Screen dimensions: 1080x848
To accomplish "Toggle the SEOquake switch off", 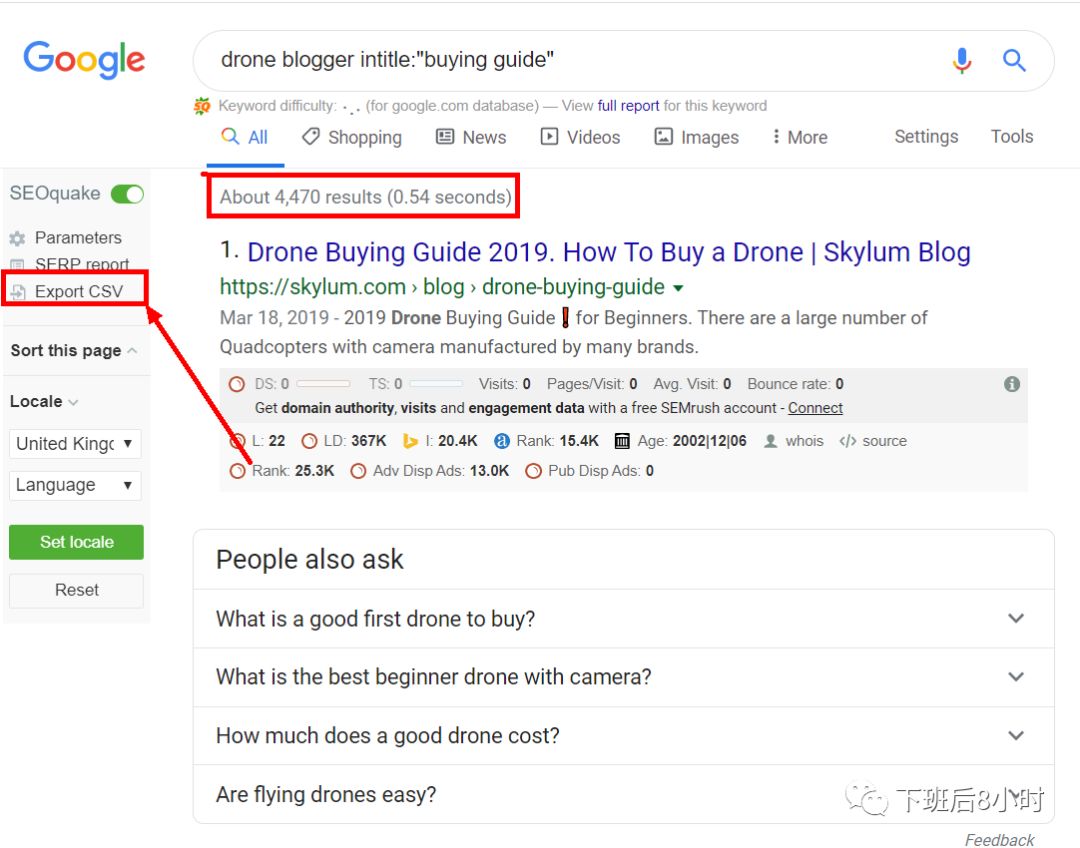I will (127, 194).
